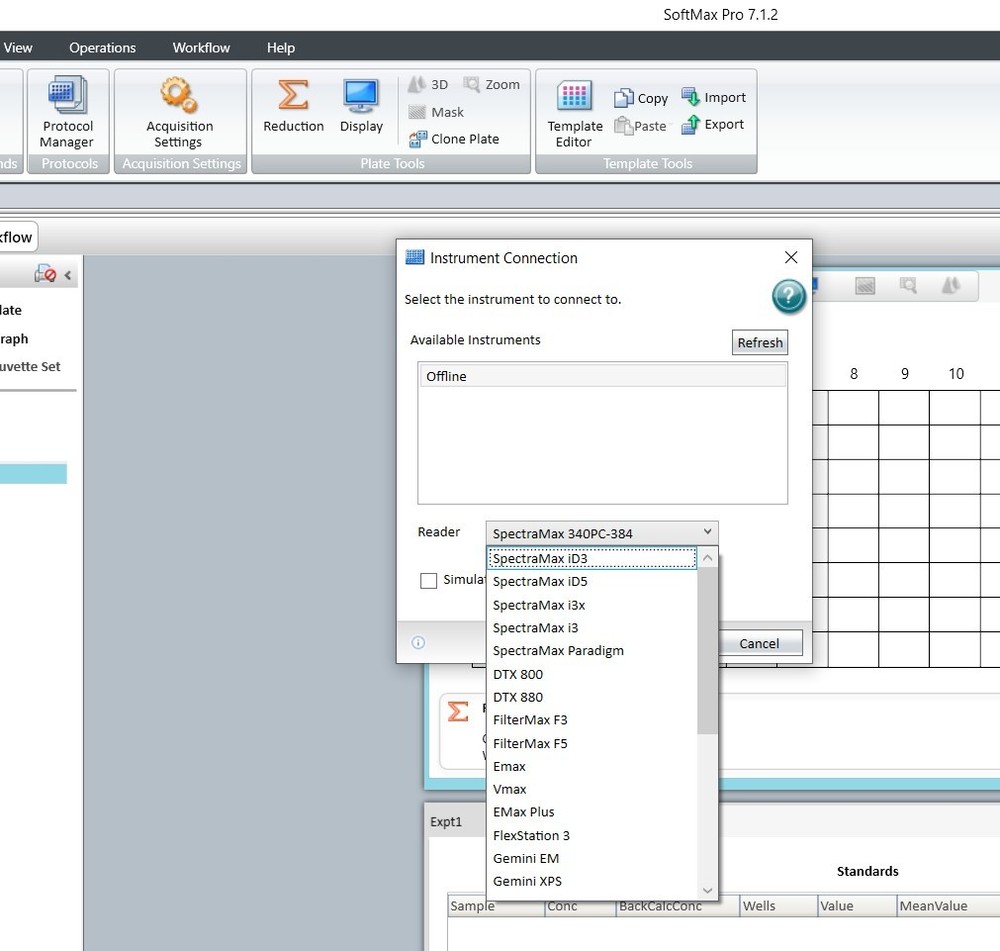Collapse the navigation panel arrow
Viewport: 1000px width, 951px height.
click(68, 276)
